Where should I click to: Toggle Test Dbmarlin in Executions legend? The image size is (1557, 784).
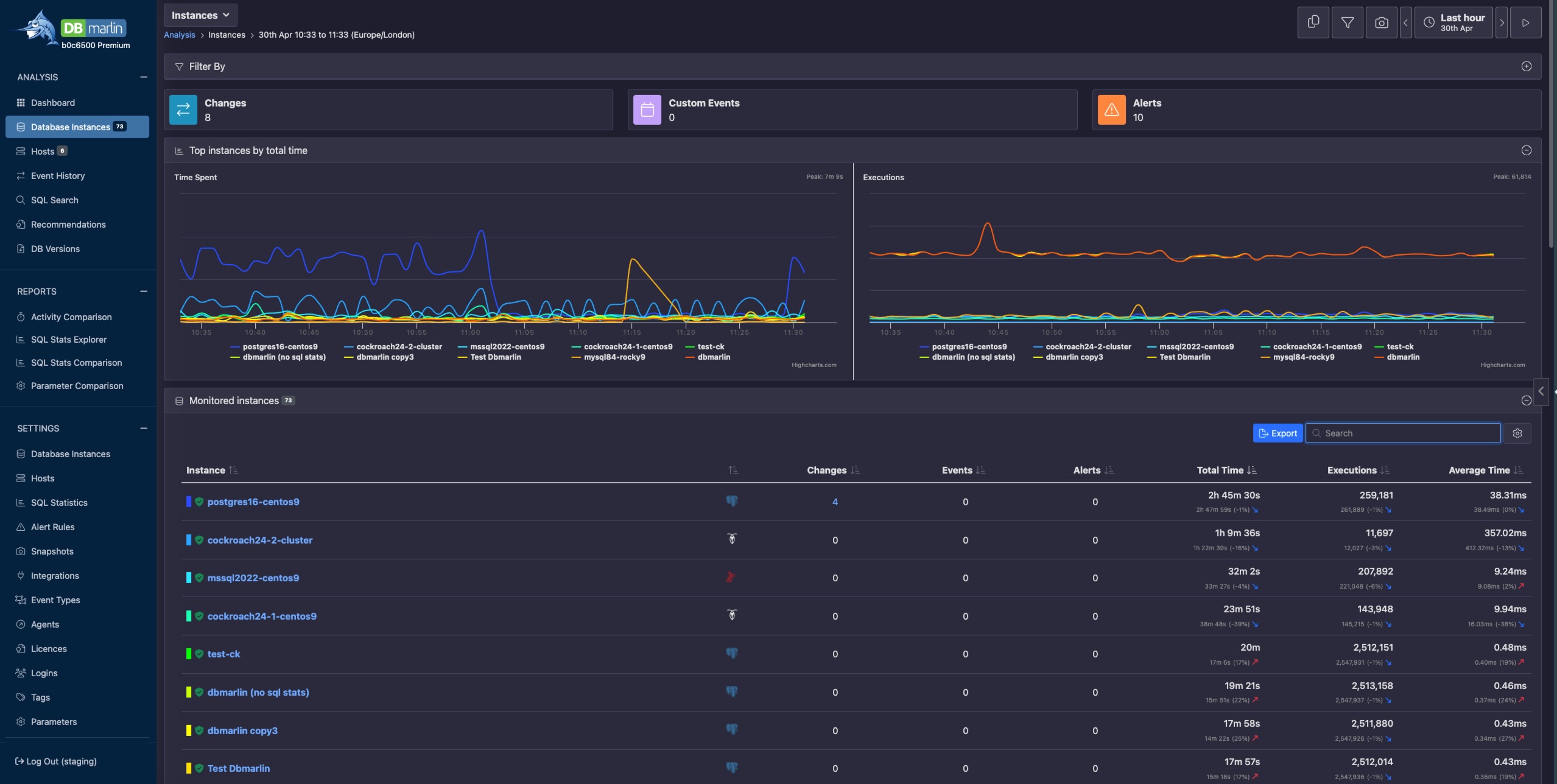pyautogui.click(x=1178, y=357)
